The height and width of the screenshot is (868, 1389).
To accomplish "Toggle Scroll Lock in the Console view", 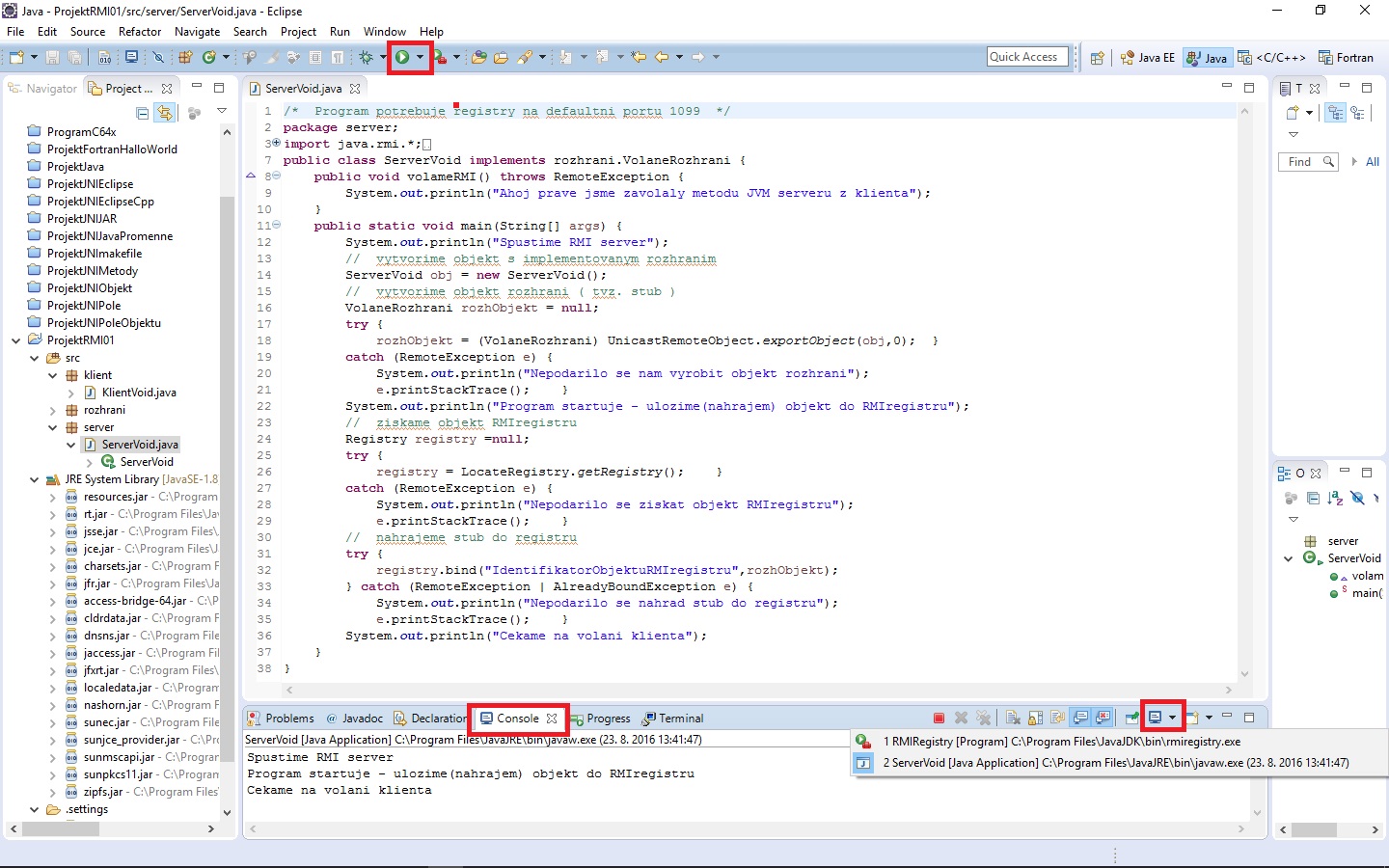I will pos(1033,718).
